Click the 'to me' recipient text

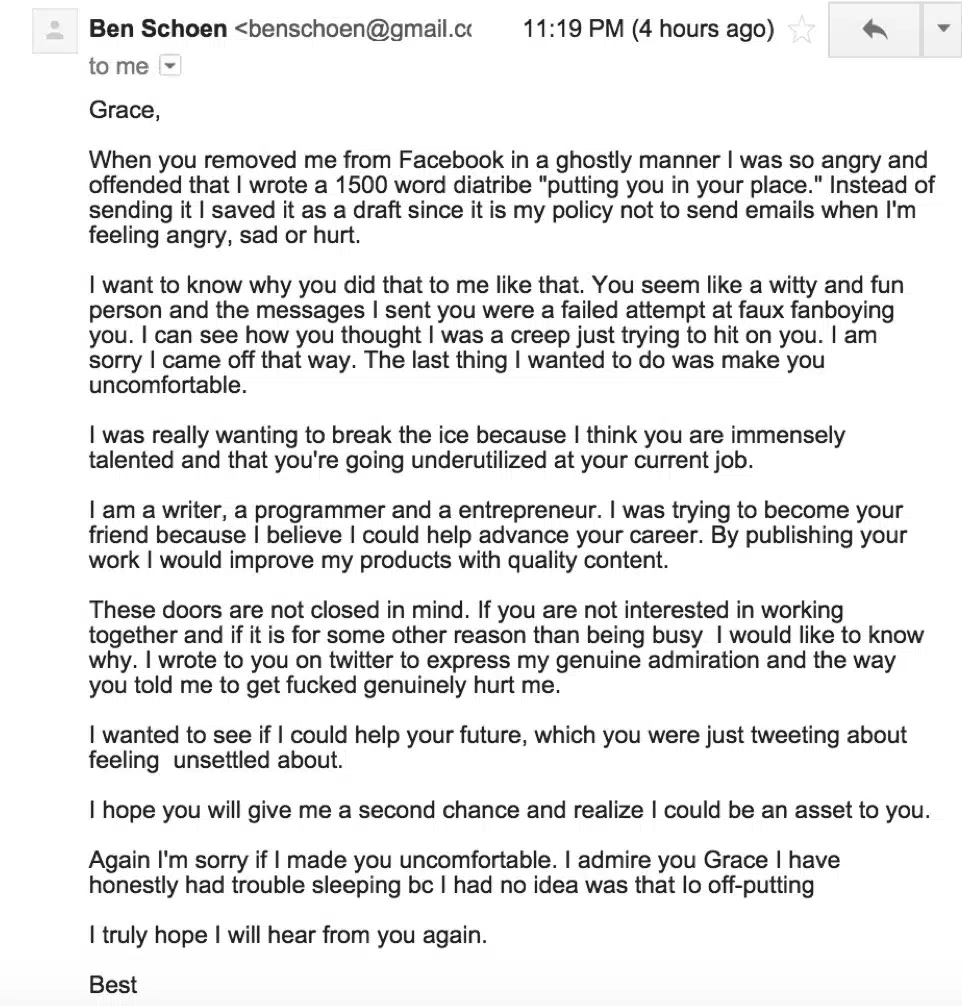[x=119, y=66]
